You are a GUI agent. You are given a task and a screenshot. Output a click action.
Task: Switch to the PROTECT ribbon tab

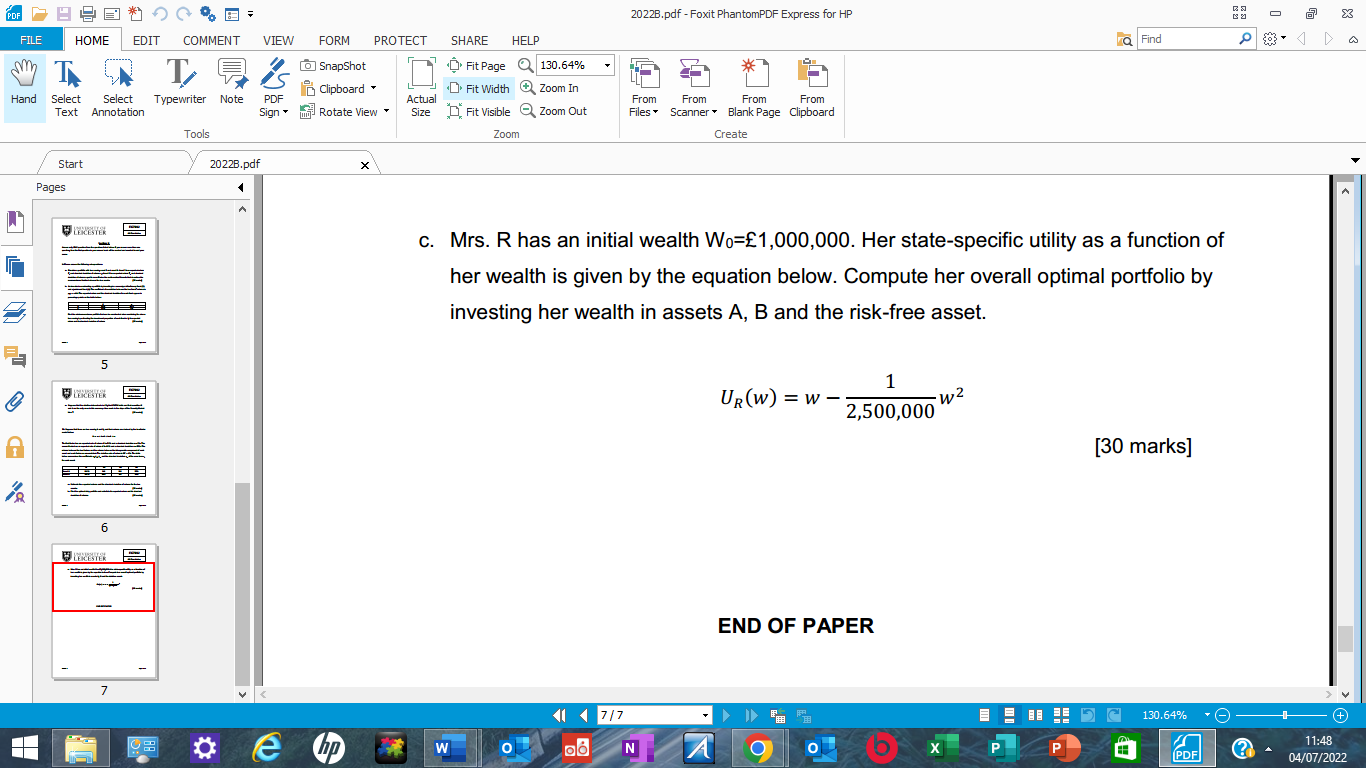(400, 40)
